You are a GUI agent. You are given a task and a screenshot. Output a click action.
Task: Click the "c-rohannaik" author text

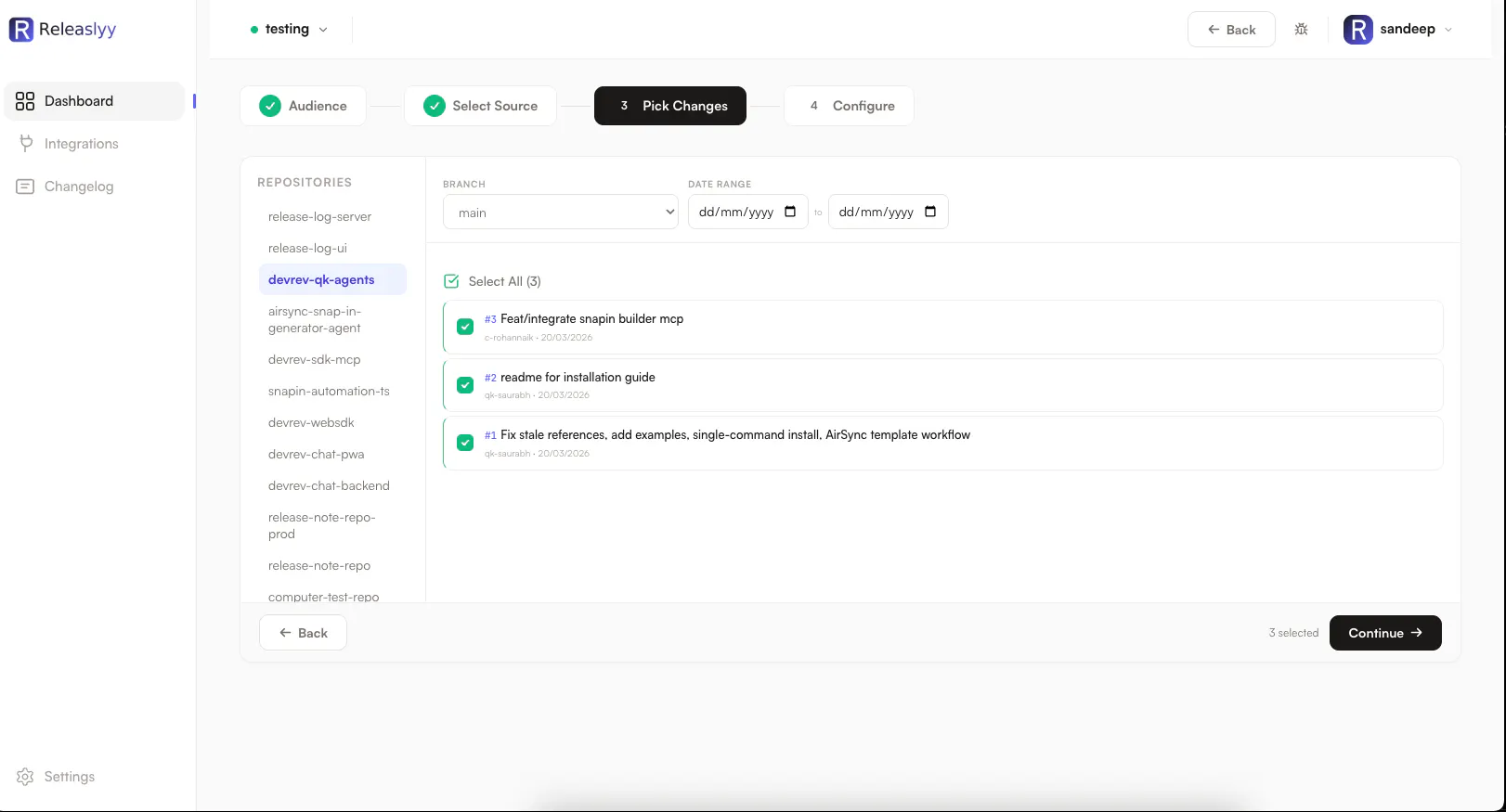[509, 338]
